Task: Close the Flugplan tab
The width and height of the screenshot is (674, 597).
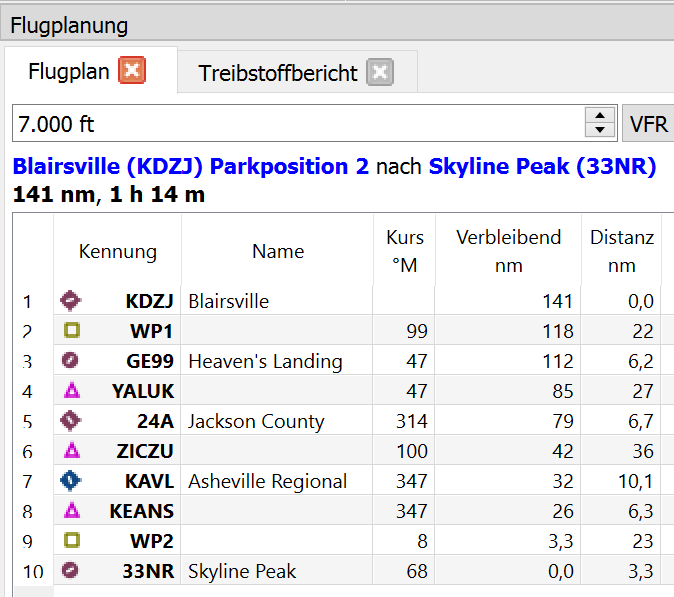Action: pos(132,70)
